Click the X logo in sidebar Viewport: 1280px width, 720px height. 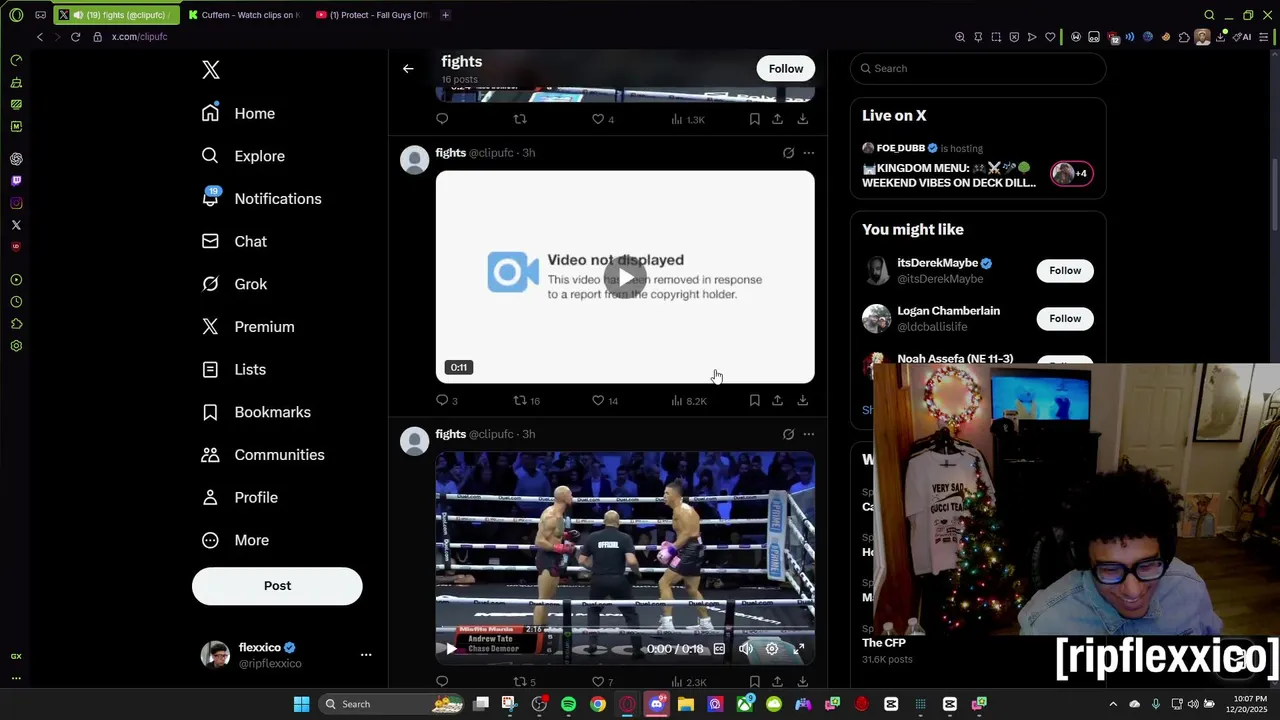[x=211, y=70]
